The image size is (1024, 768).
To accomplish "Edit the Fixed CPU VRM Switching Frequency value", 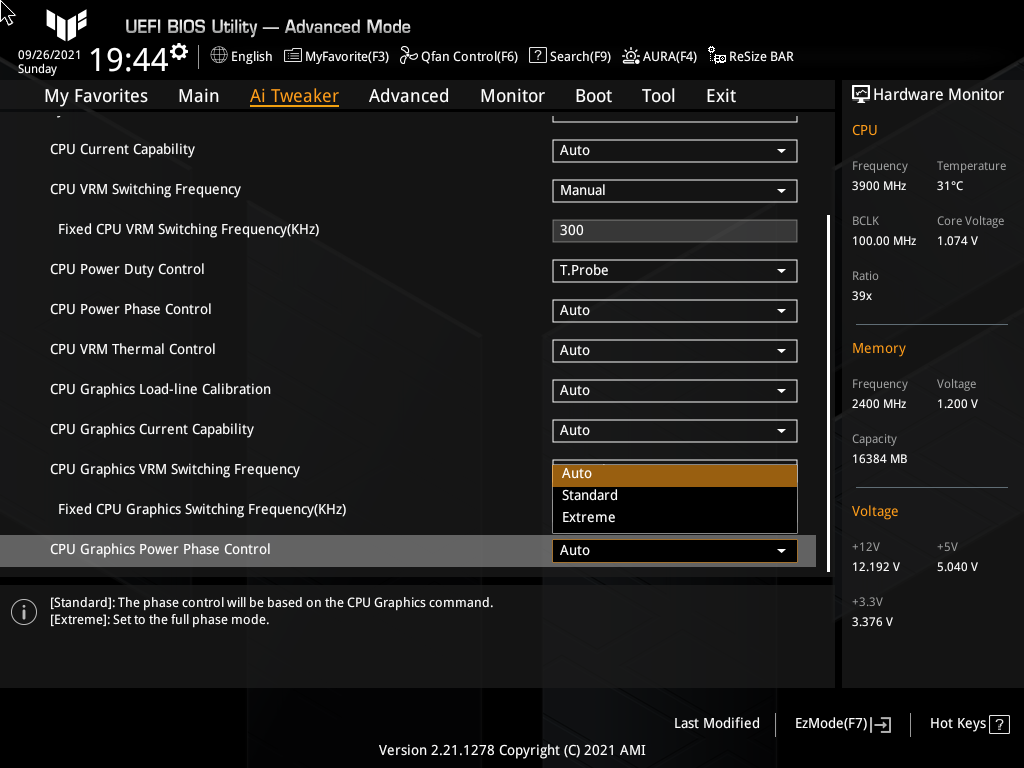I will tap(674, 230).
